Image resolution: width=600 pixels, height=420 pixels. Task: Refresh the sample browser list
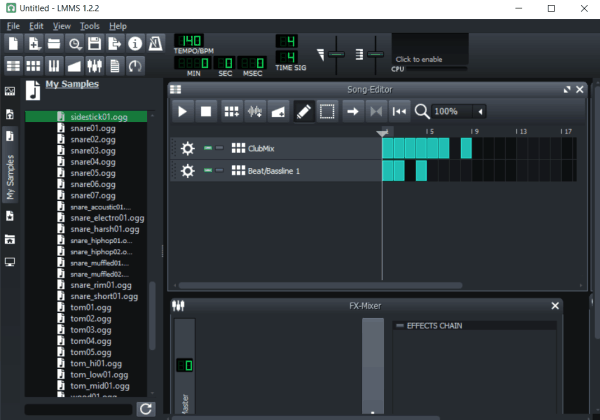(x=146, y=409)
